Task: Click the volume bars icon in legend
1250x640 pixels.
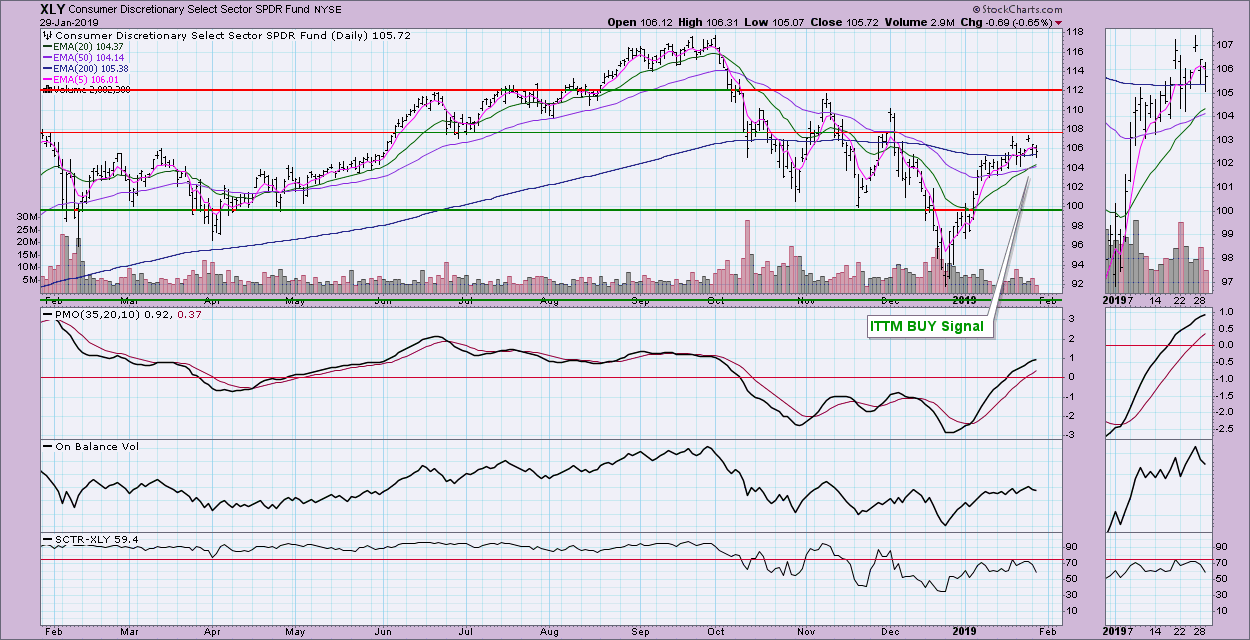Action: pyautogui.click(x=46, y=90)
